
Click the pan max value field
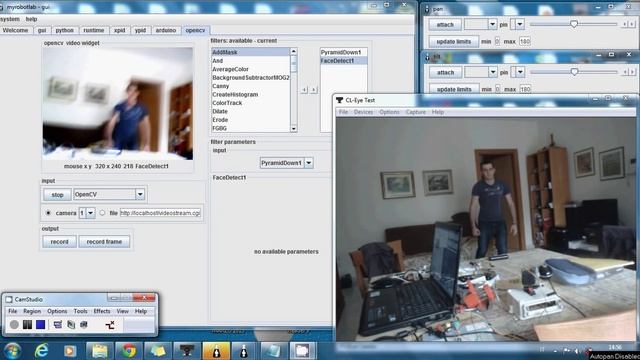pyautogui.click(x=524, y=42)
